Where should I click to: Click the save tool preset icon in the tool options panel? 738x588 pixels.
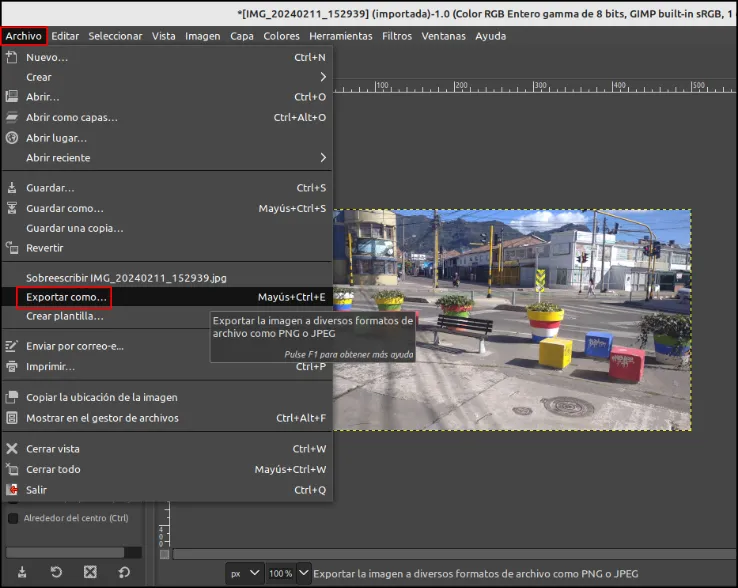click(x=22, y=572)
